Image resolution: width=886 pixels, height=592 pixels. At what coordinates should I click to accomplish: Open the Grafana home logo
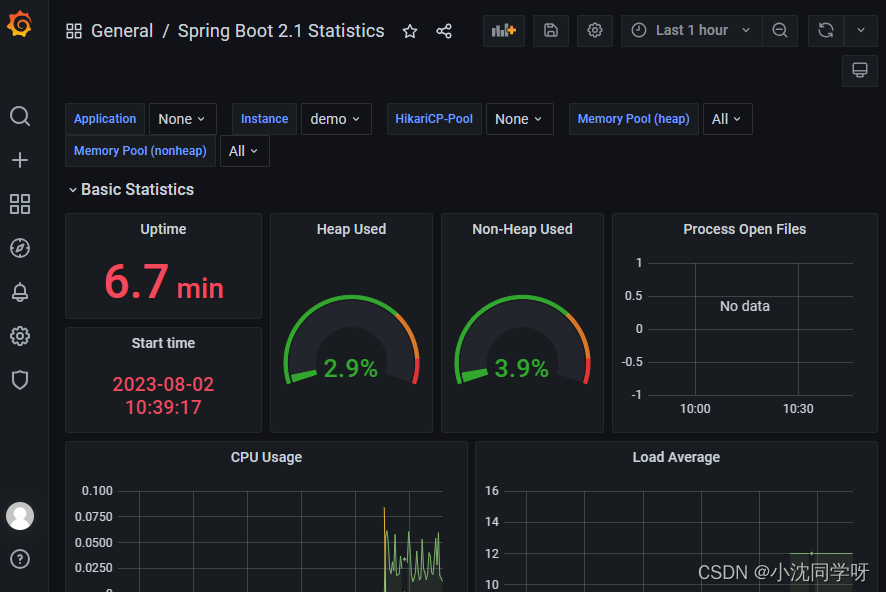pos(20,24)
